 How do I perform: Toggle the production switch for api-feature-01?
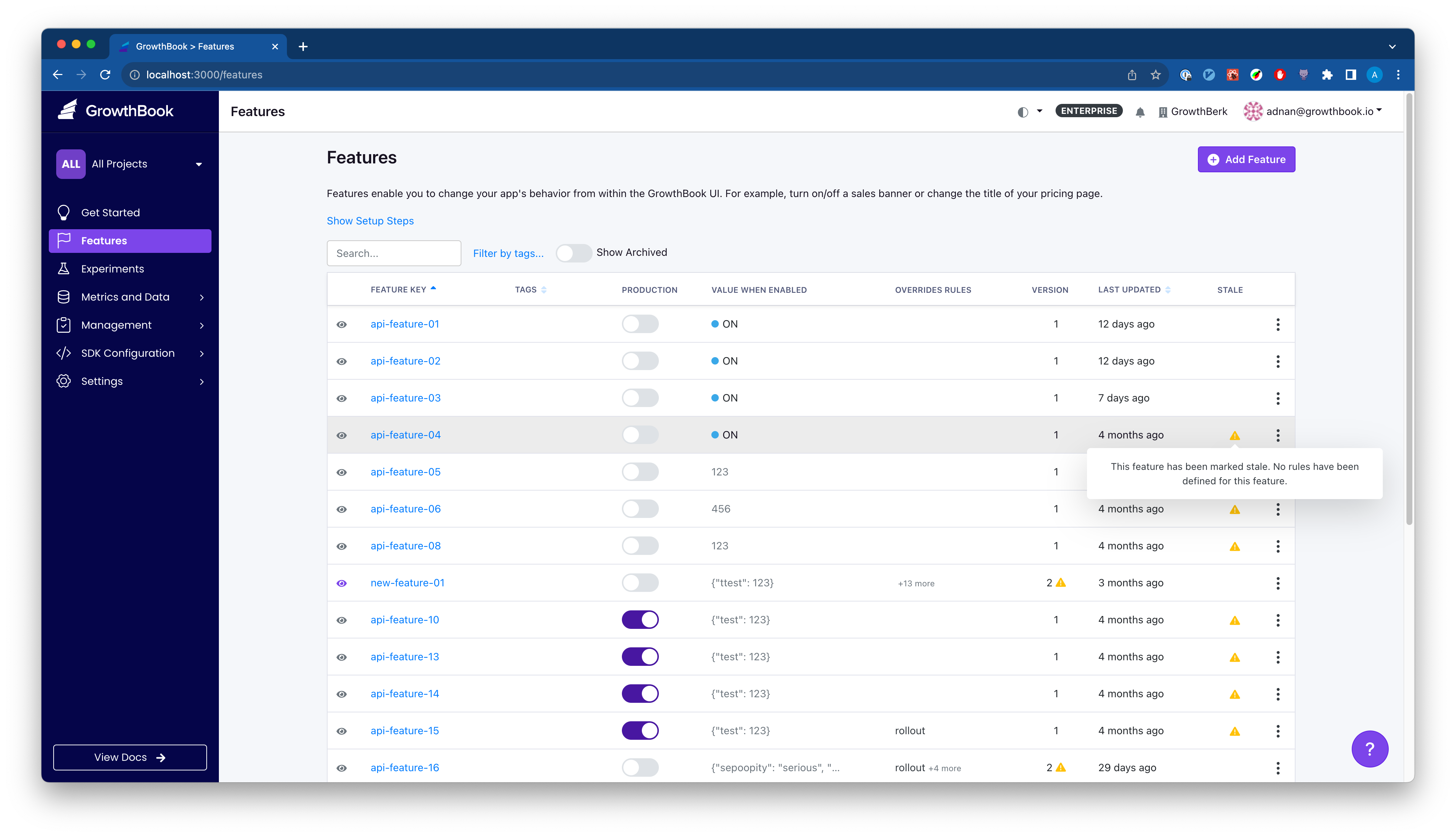(640, 323)
